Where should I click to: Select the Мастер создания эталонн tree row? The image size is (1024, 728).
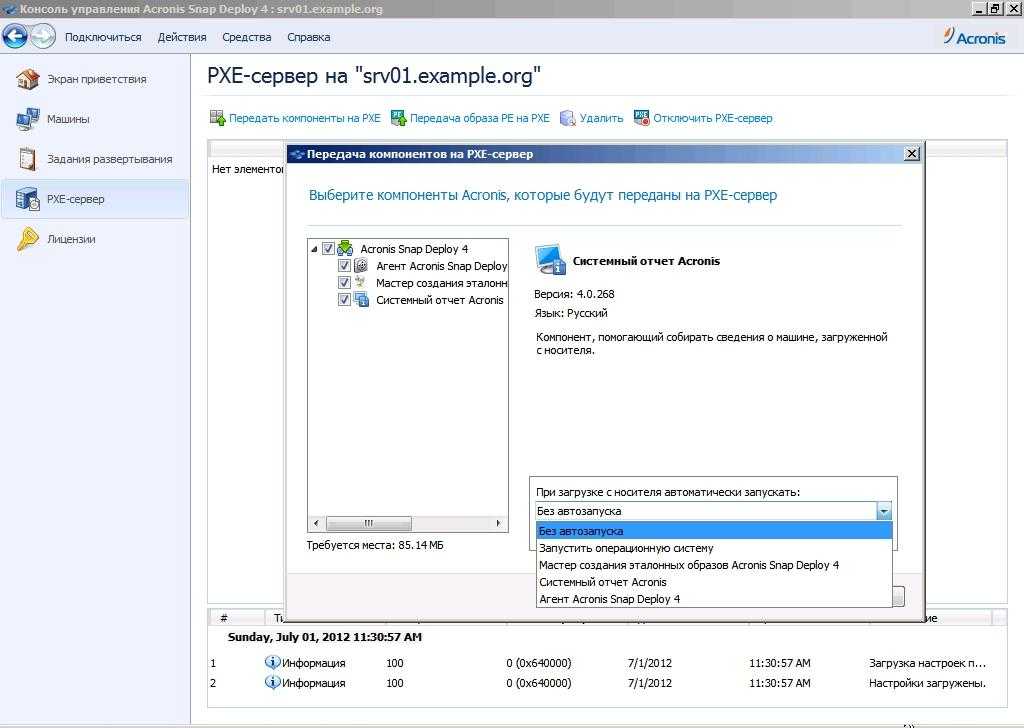pyautogui.click(x=441, y=283)
